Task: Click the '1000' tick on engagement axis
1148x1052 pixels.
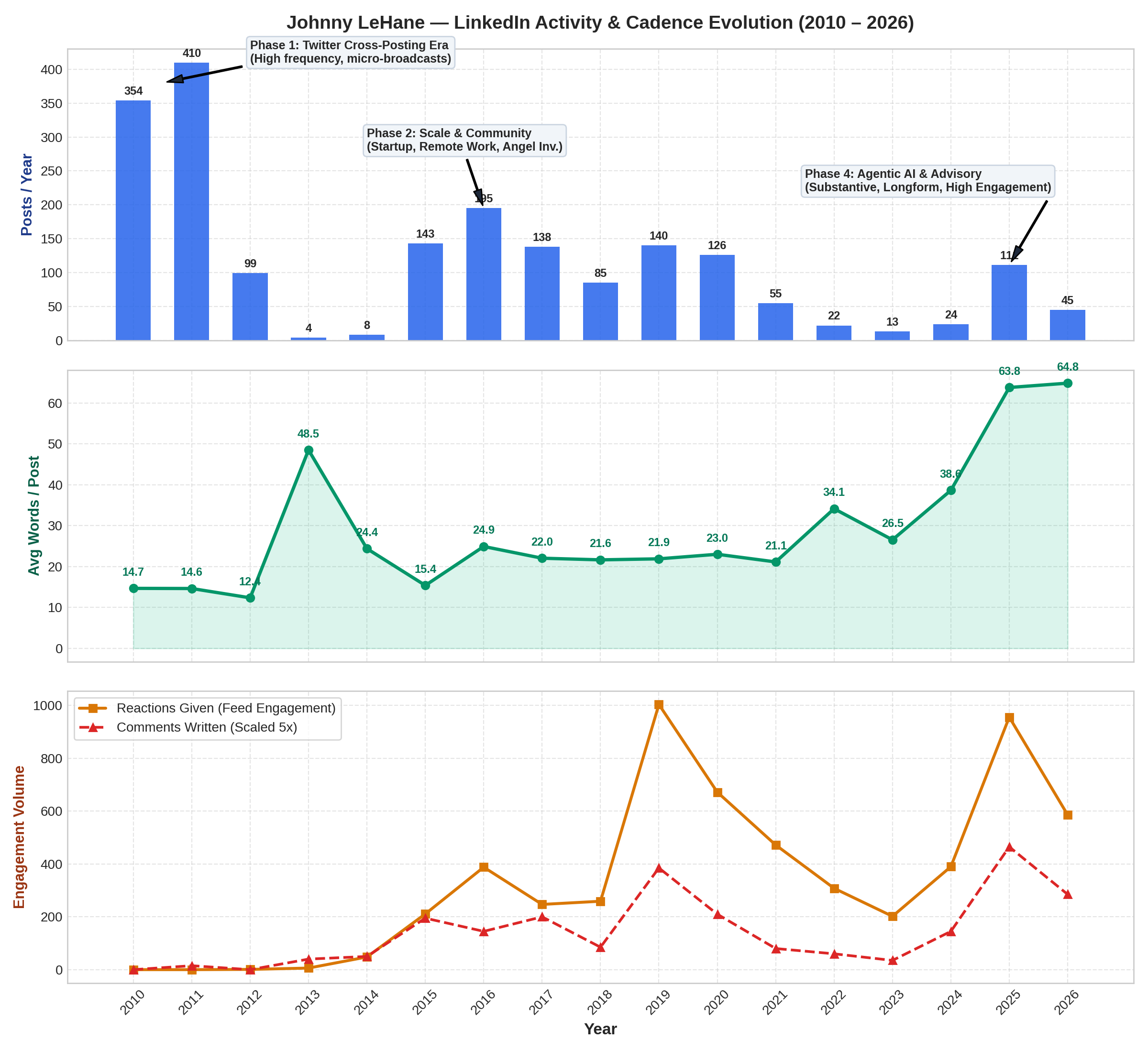Action: (x=47, y=706)
